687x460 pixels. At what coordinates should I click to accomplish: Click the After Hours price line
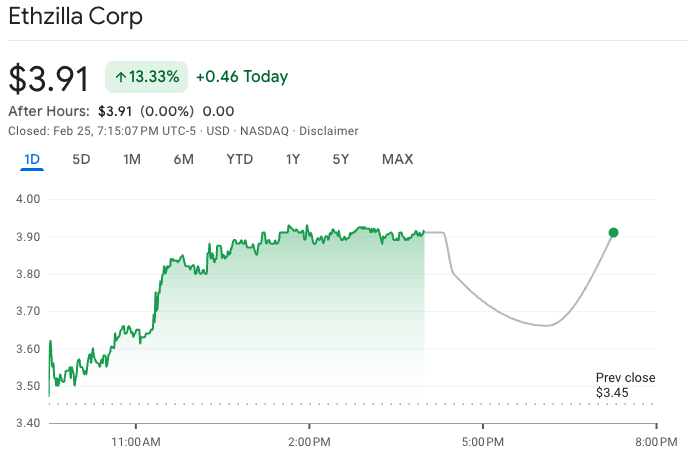(121, 111)
